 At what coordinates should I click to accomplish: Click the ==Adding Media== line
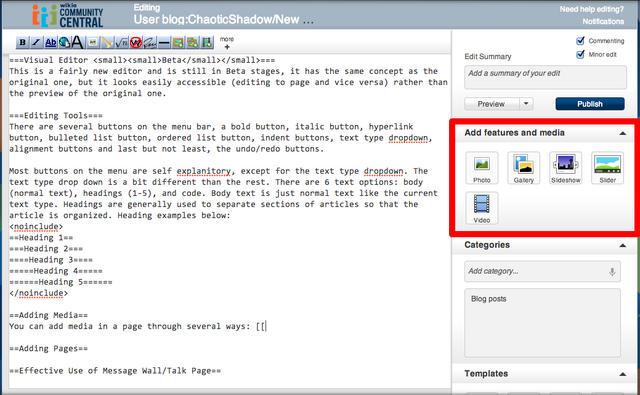[48, 315]
